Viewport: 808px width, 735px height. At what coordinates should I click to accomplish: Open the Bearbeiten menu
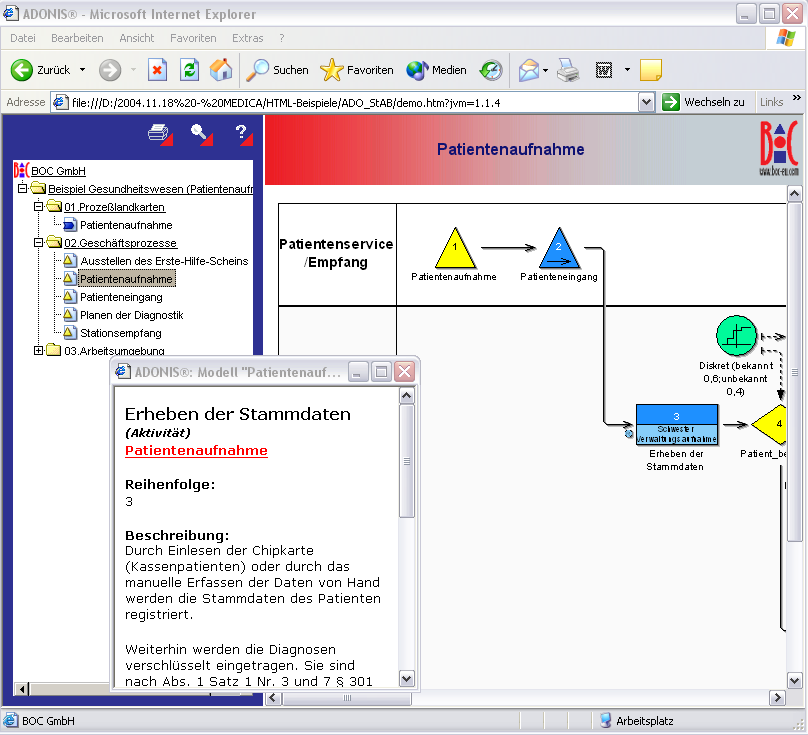click(x=77, y=38)
